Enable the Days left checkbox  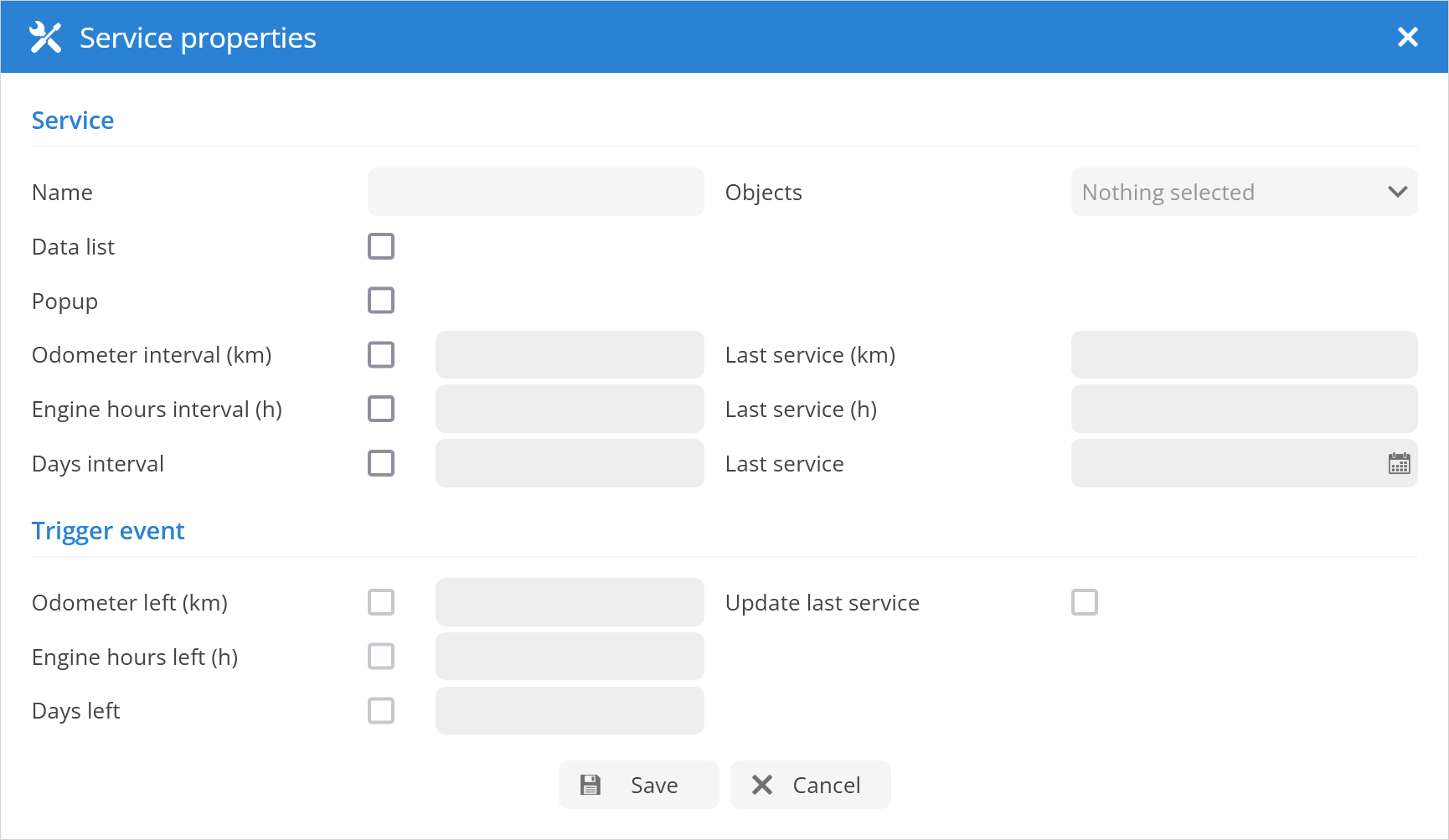[x=381, y=711]
